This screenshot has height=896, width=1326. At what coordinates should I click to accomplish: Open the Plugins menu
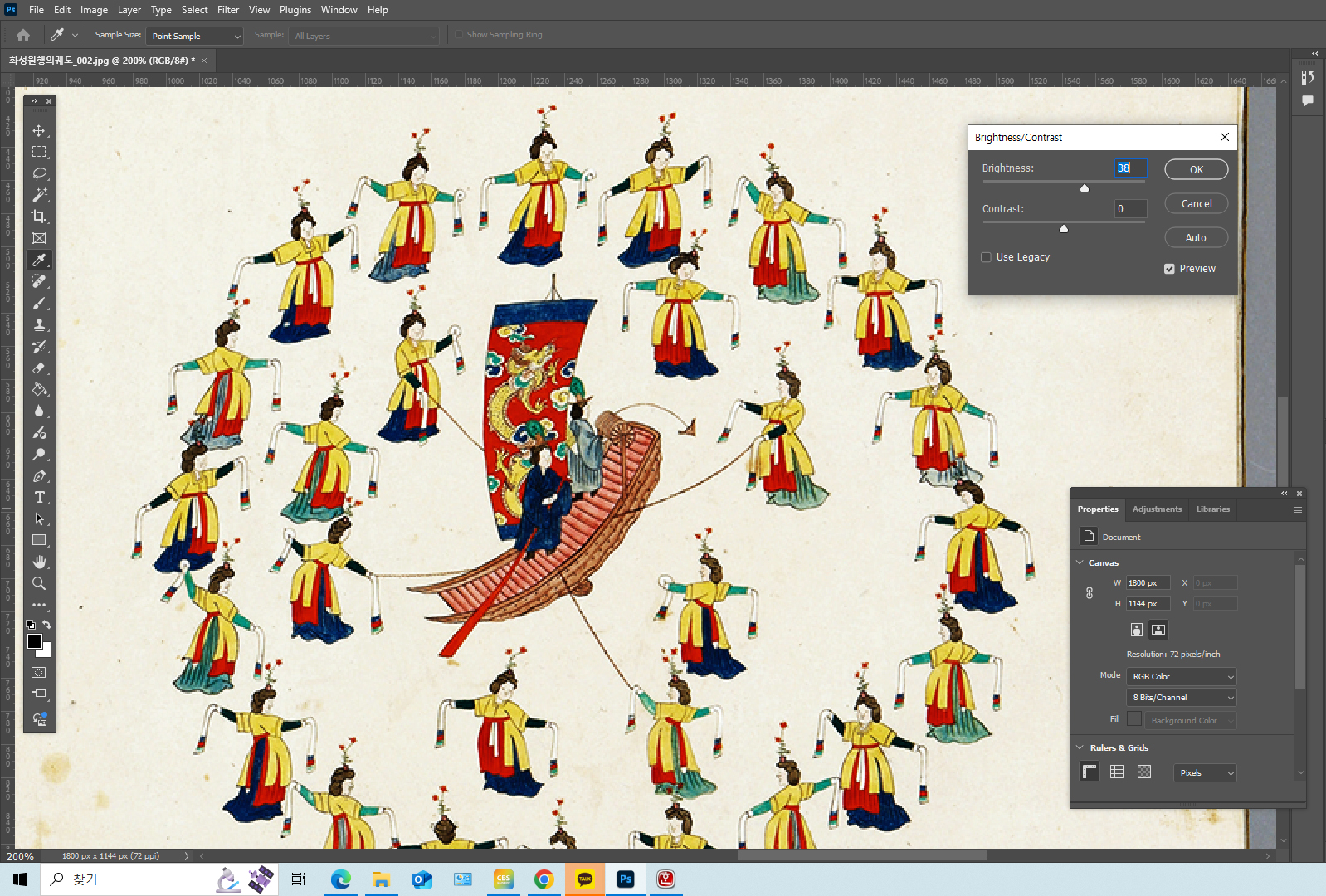(x=295, y=10)
